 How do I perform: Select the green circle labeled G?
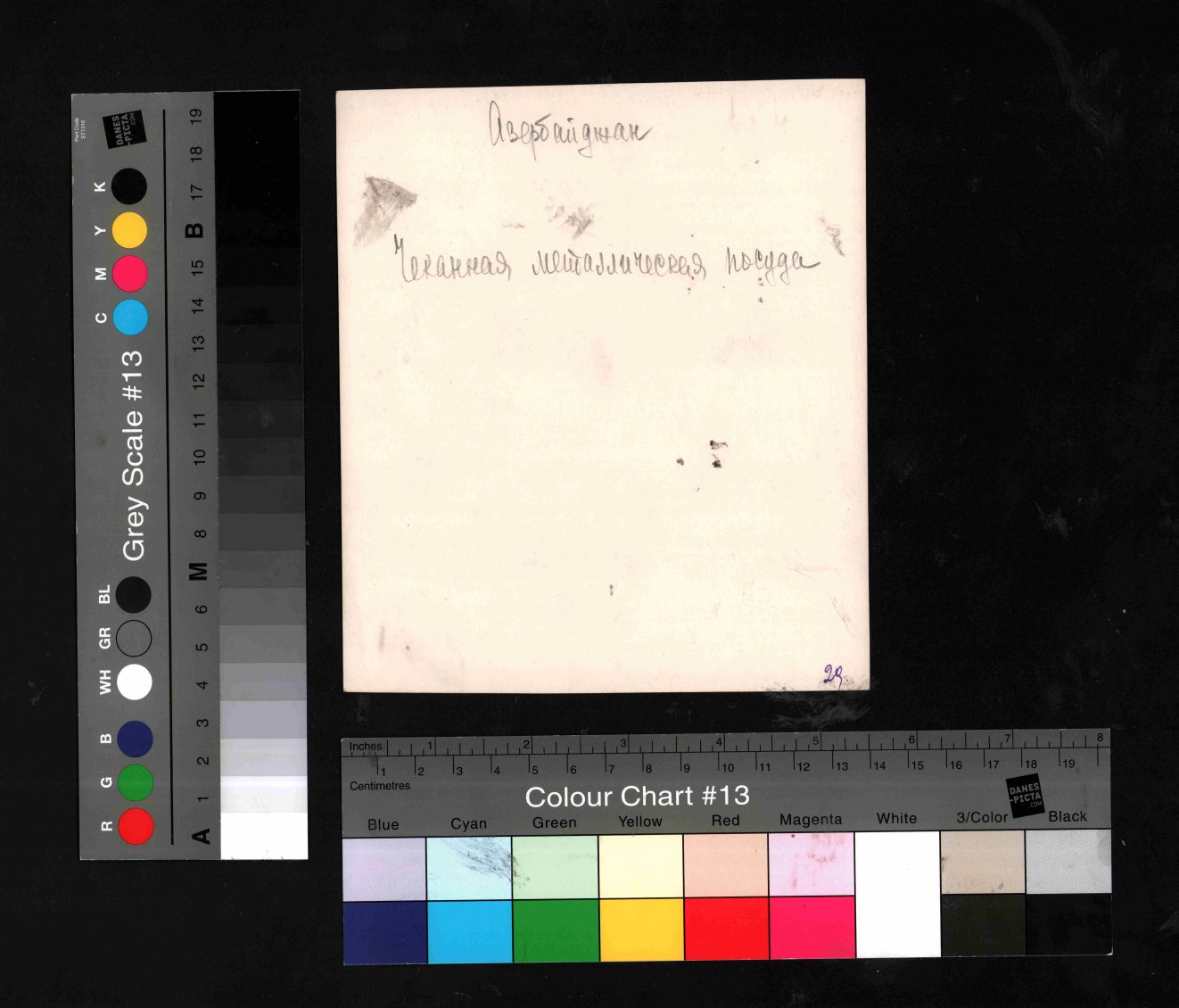(136, 782)
